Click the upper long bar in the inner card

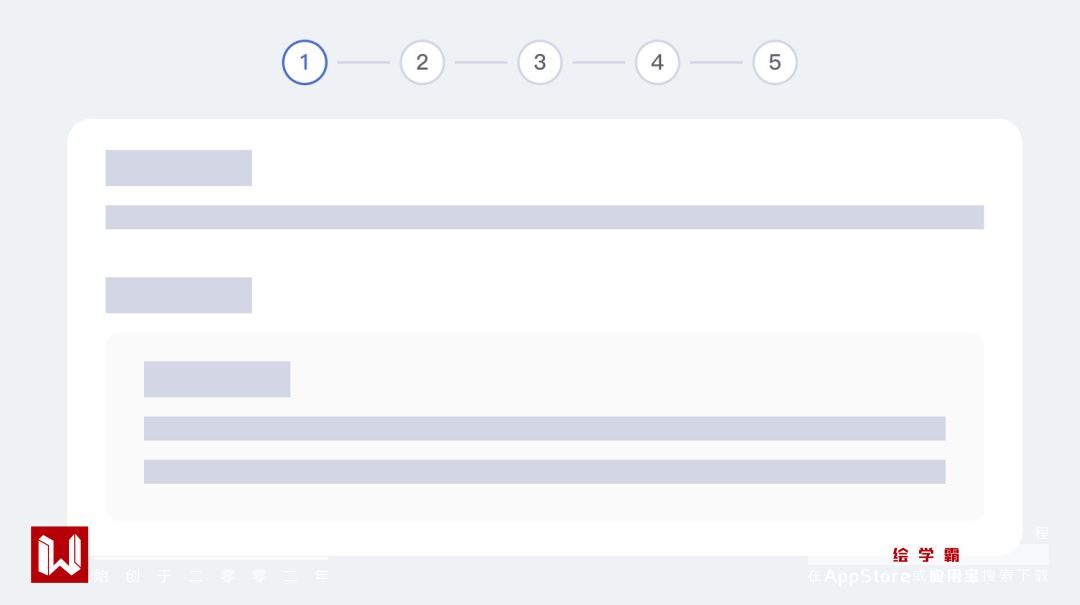pyautogui.click(x=544, y=428)
